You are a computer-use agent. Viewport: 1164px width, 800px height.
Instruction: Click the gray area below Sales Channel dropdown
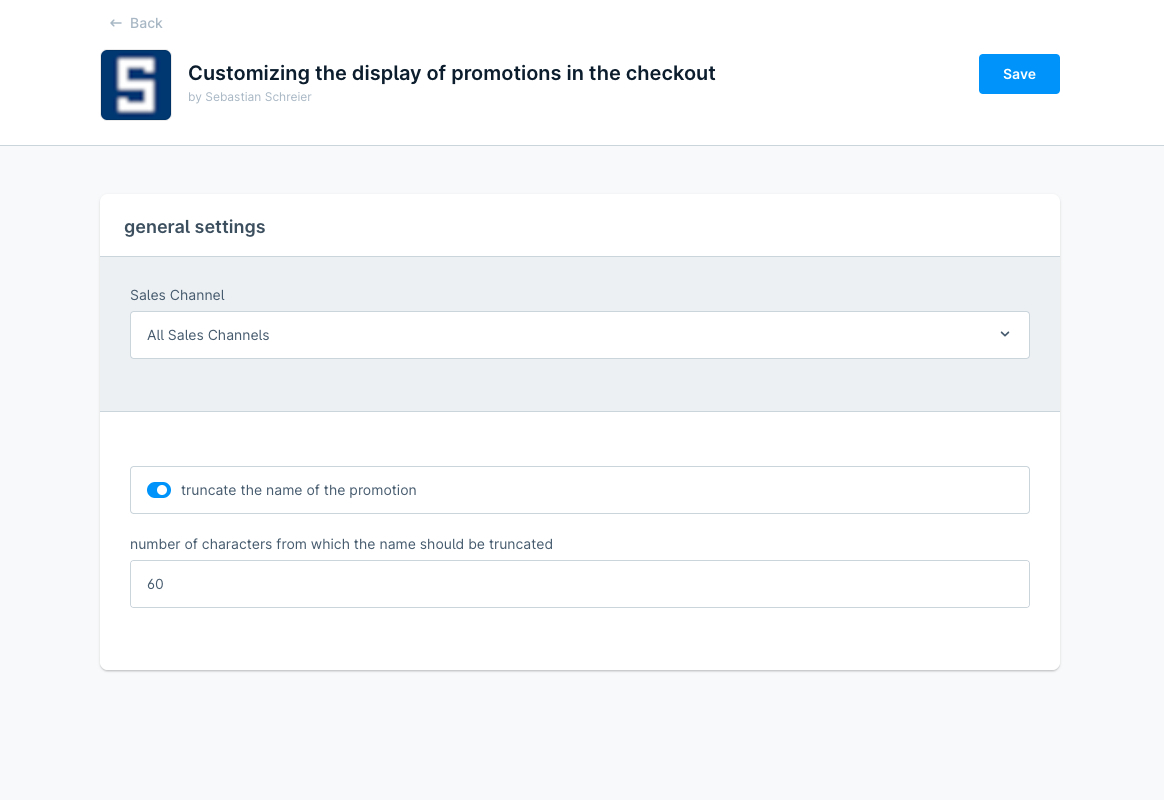(579, 385)
